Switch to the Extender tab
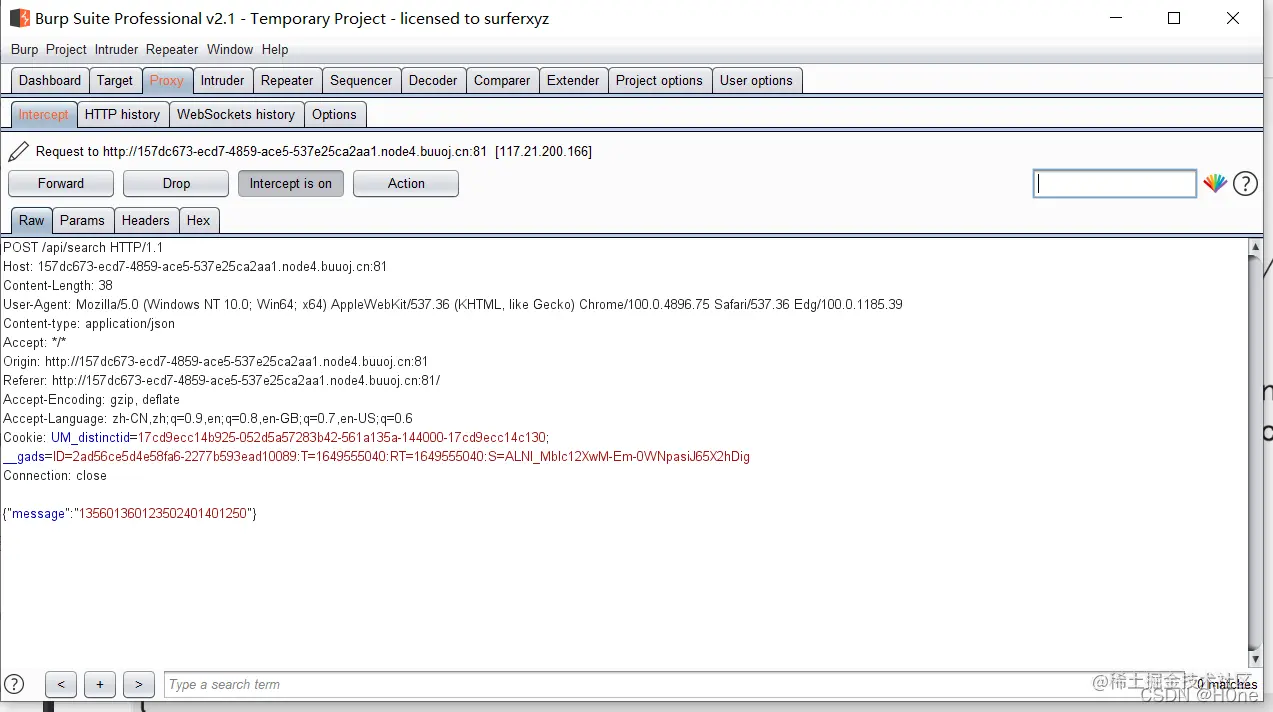This screenshot has height=712, width=1273. (573, 80)
